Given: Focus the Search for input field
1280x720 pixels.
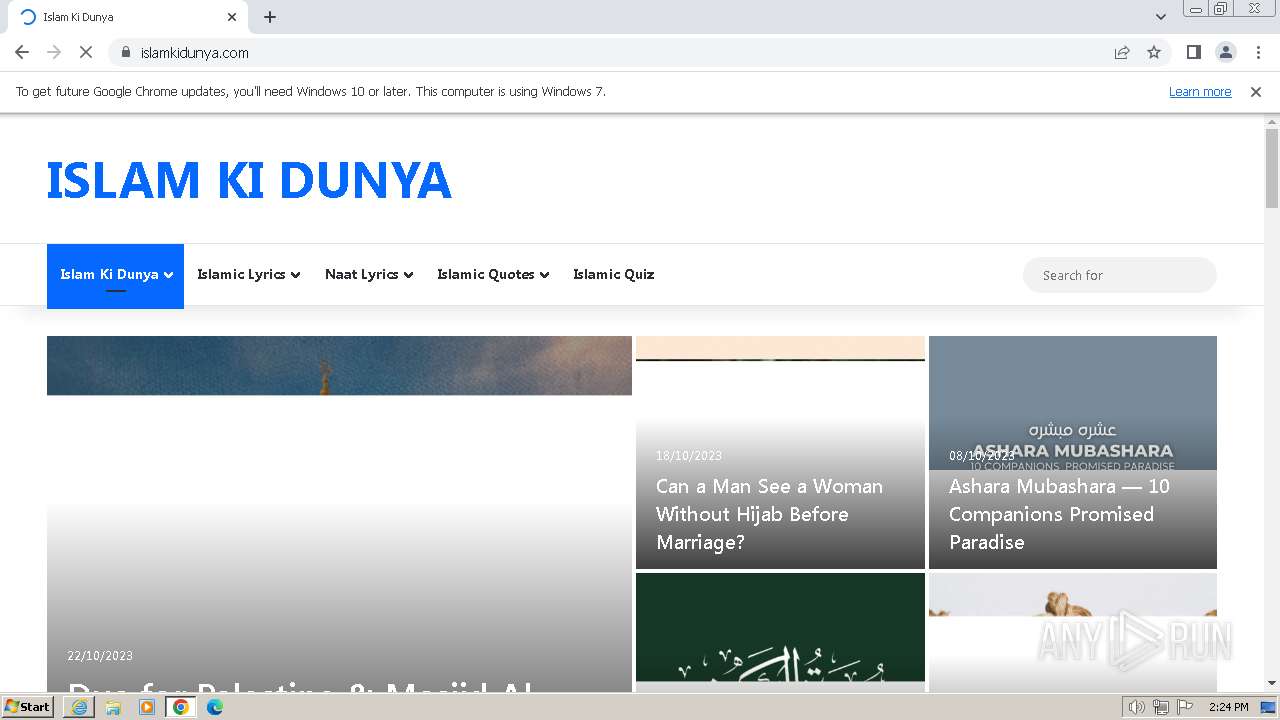Looking at the screenshot, I should coord(1120,275).
